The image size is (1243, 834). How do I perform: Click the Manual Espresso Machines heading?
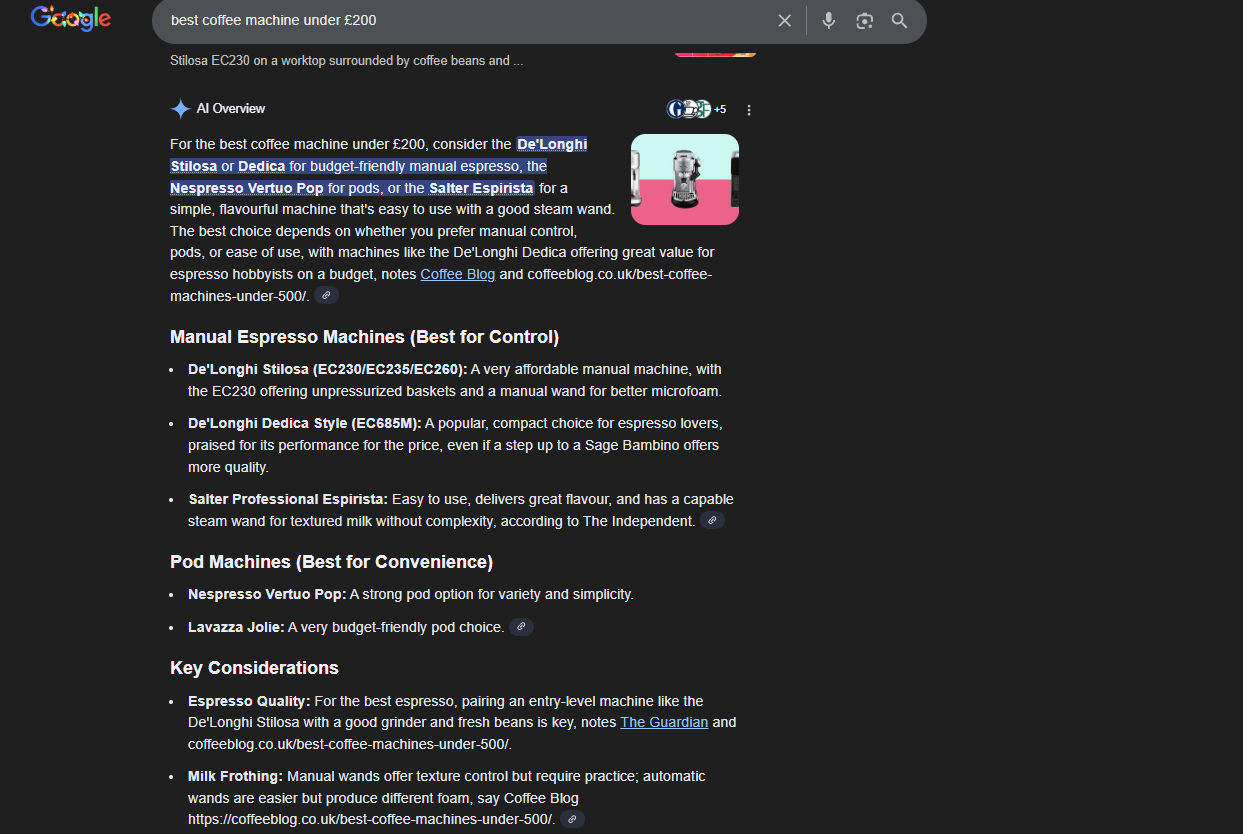tap(364, 337)
